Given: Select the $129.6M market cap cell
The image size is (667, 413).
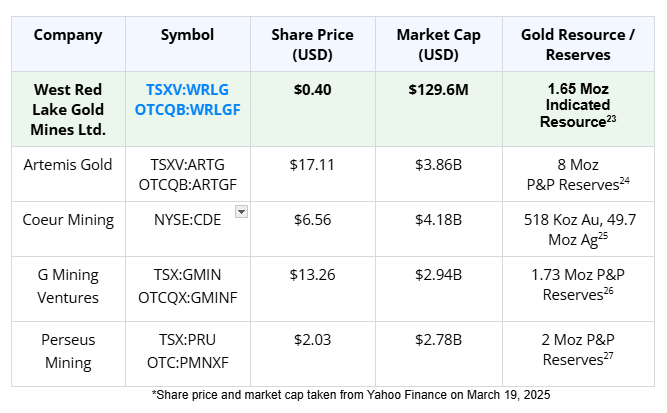Looking at the screenshot, I should click(x=438, y=90).
